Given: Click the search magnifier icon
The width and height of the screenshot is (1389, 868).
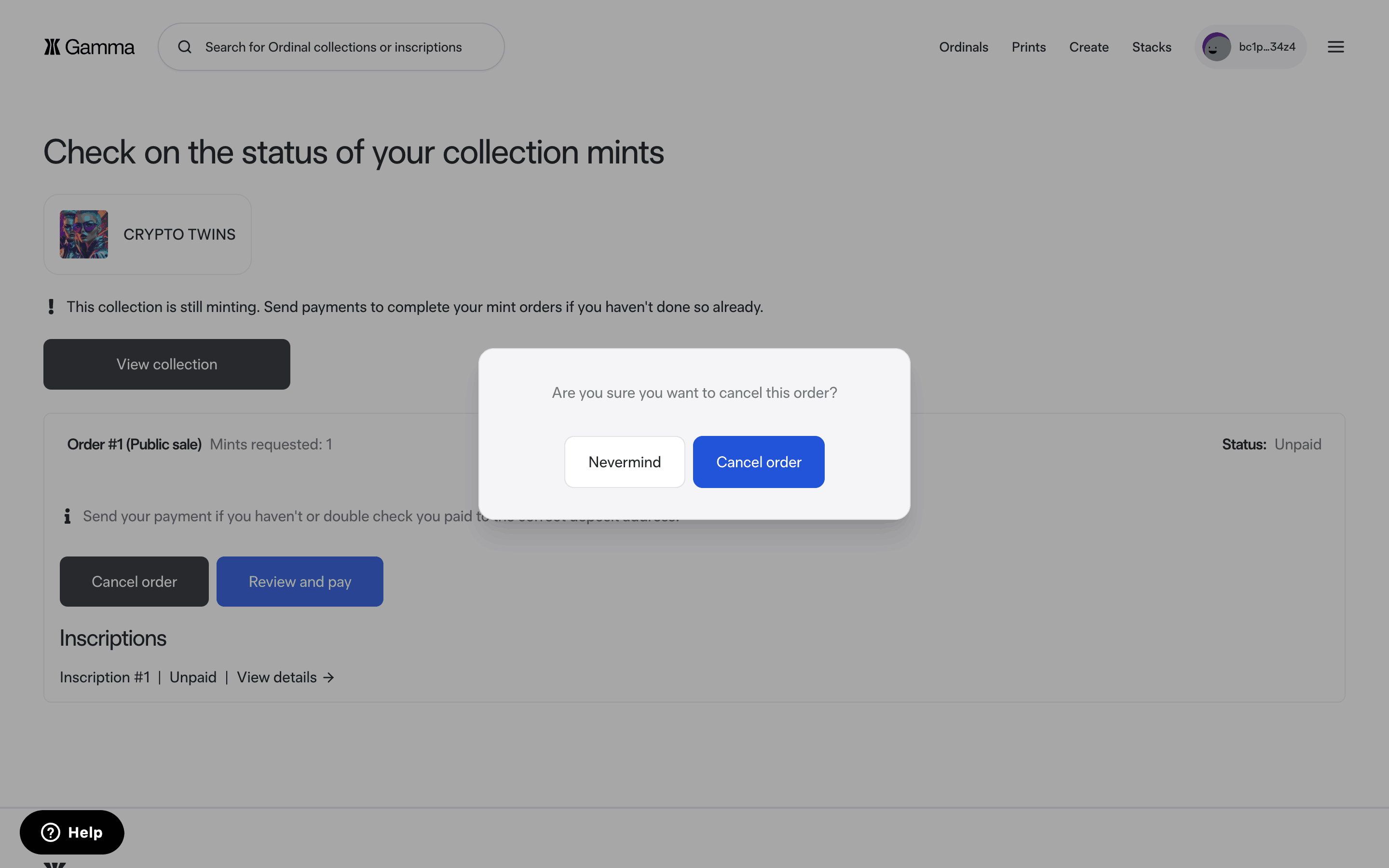Looking at the screenshot, I should pos(184,47).
